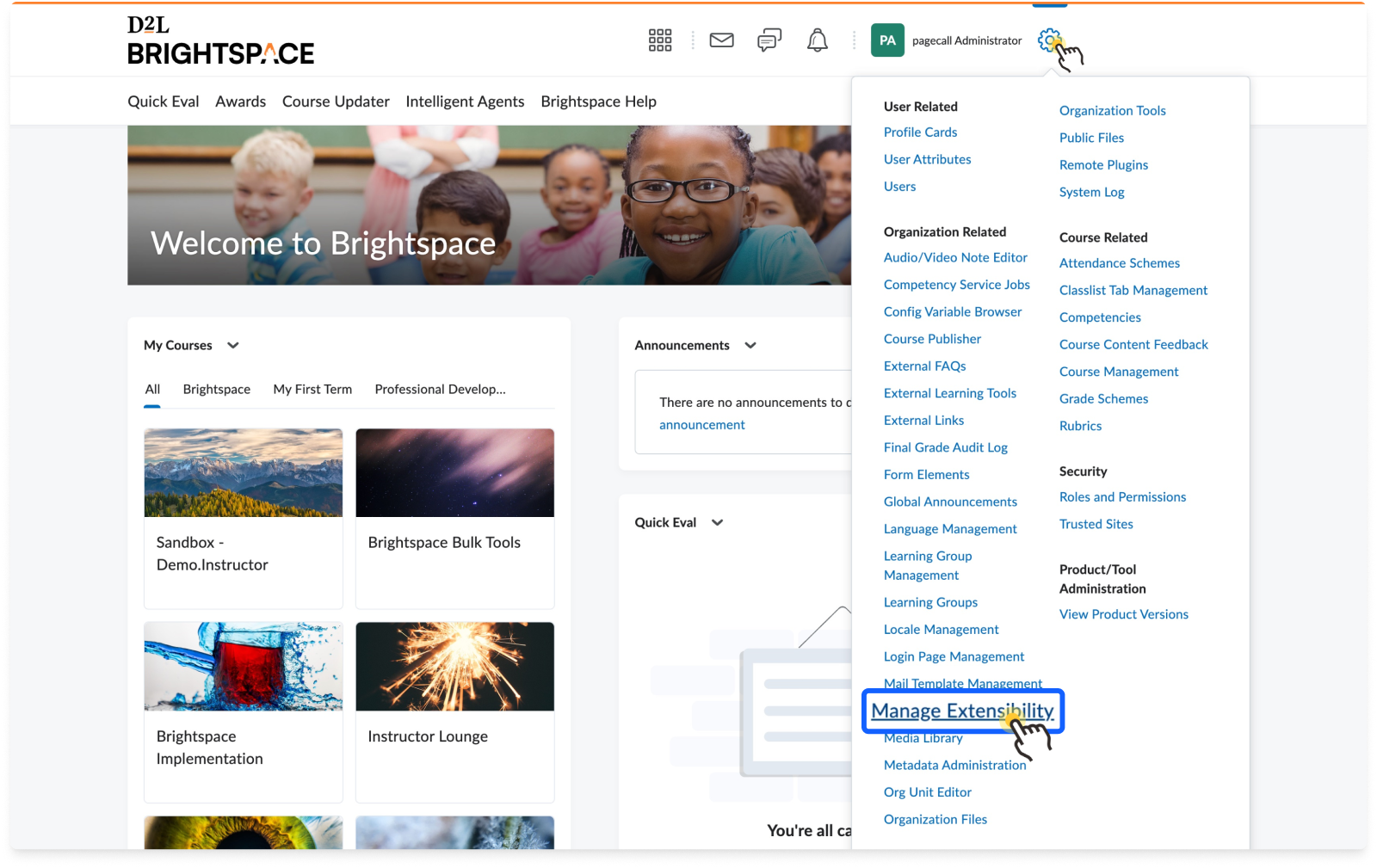This screenshot has width=1377, height=868.
Task: Expand the Quick Eval widget chevron
Action: click(x=718, y=523)
